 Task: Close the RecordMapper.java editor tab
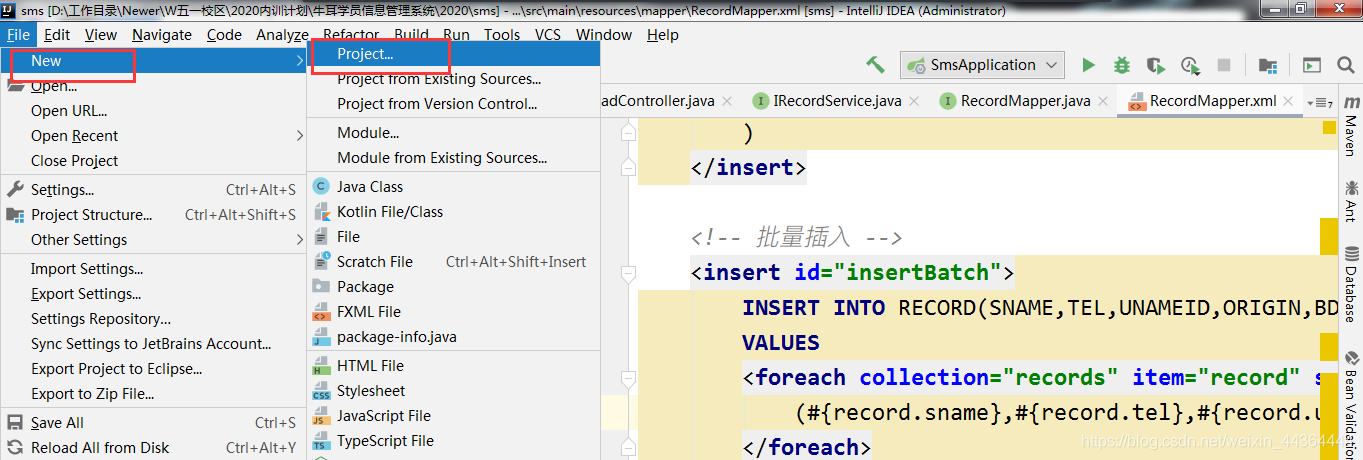1104,101
